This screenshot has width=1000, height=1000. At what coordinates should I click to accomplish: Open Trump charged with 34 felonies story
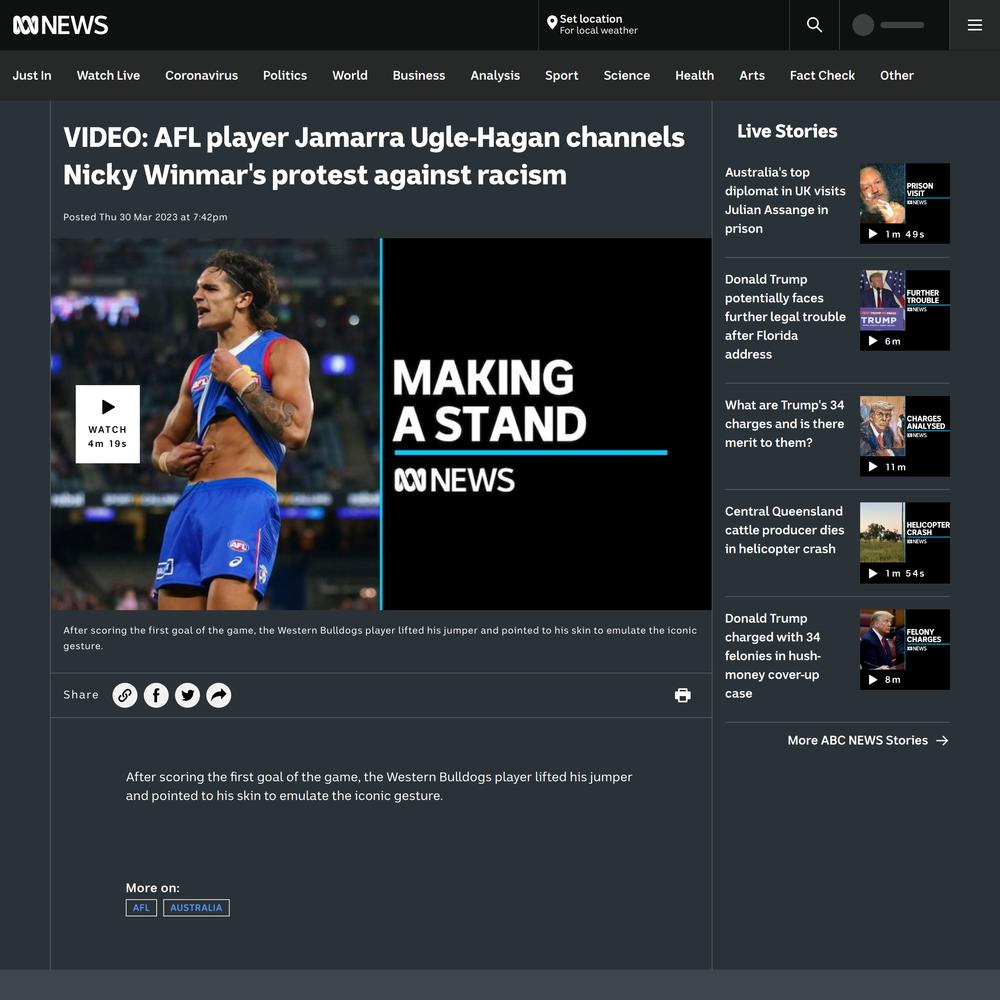pyautogui.click(x=772, y=656)
